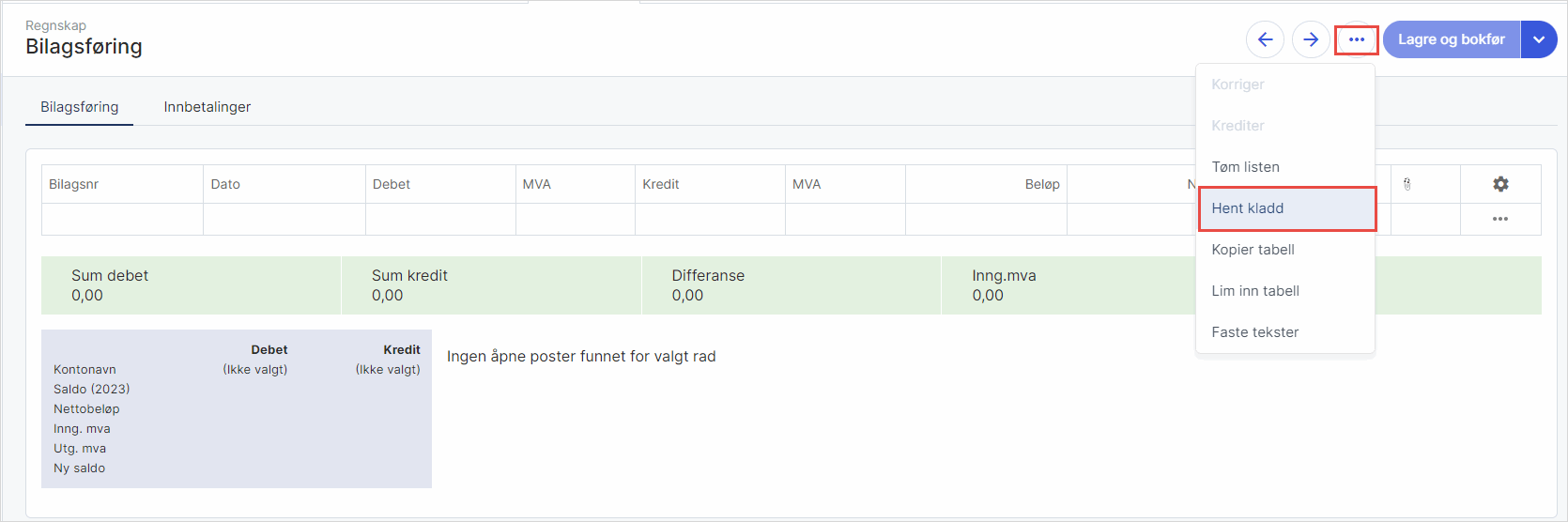Click the attachment paperclip column icon

tap(1407, 184)
